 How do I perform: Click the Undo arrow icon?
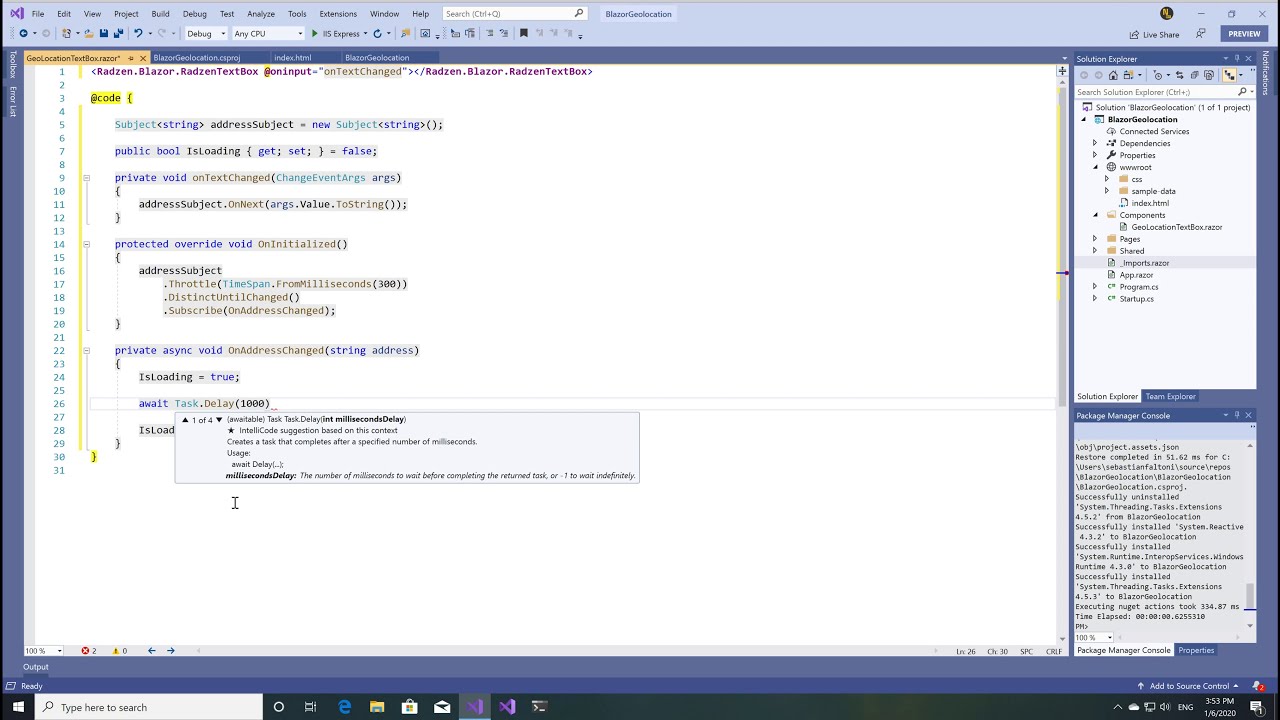tap(138, 33)
